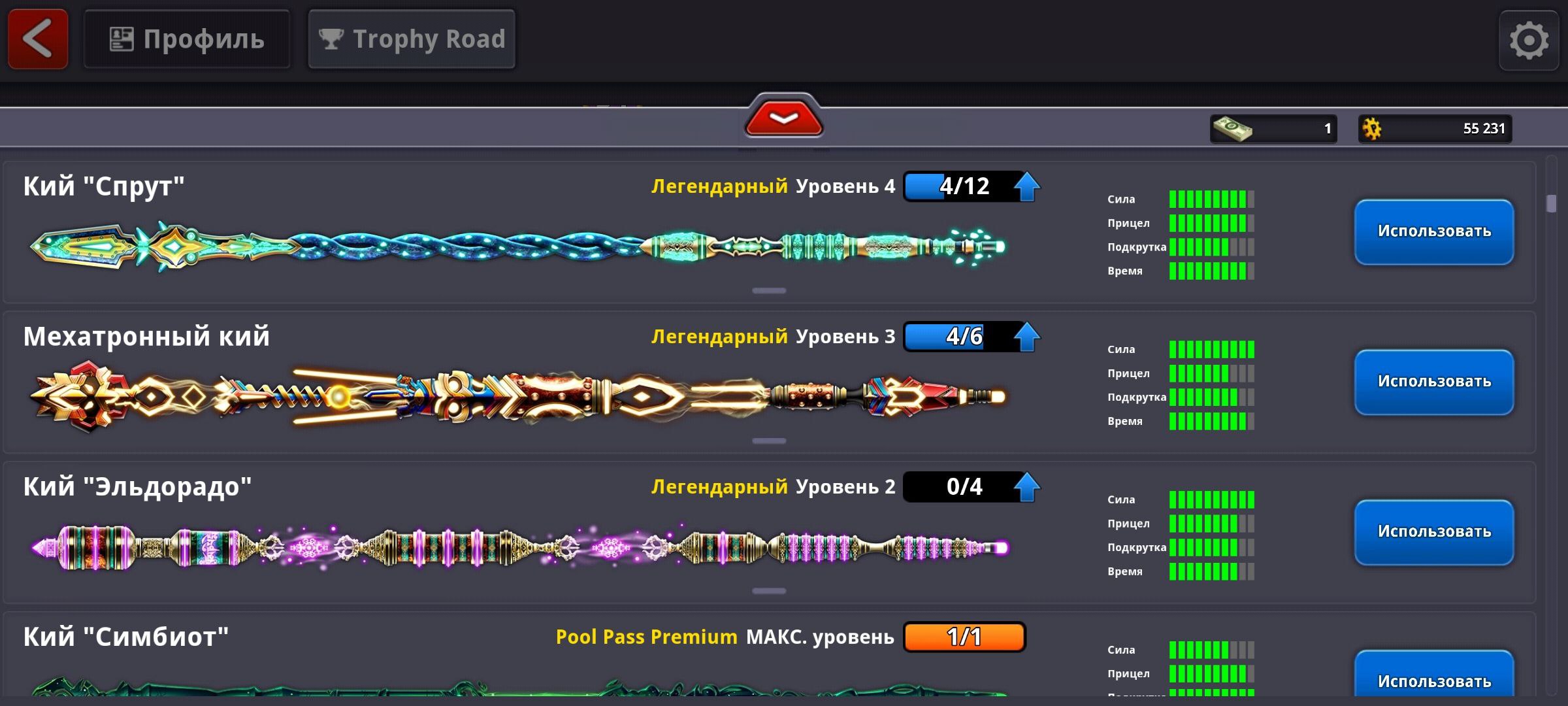Viewport: 1568px width, 706px height.
Task: Upgrade Кий "Спрут" with blue arrow
Action: pos(1027,187)
